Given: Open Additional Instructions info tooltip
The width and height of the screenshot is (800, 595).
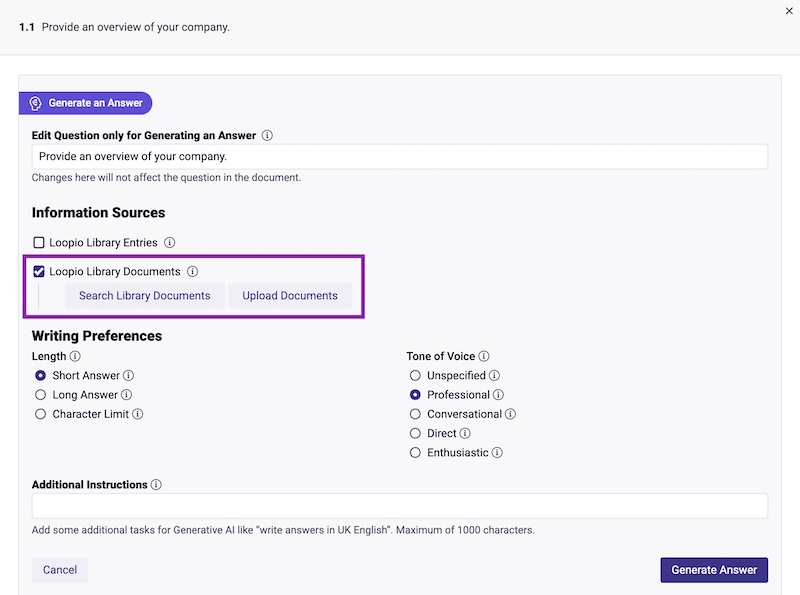Looking at the screenshot, I should [156, 485].
